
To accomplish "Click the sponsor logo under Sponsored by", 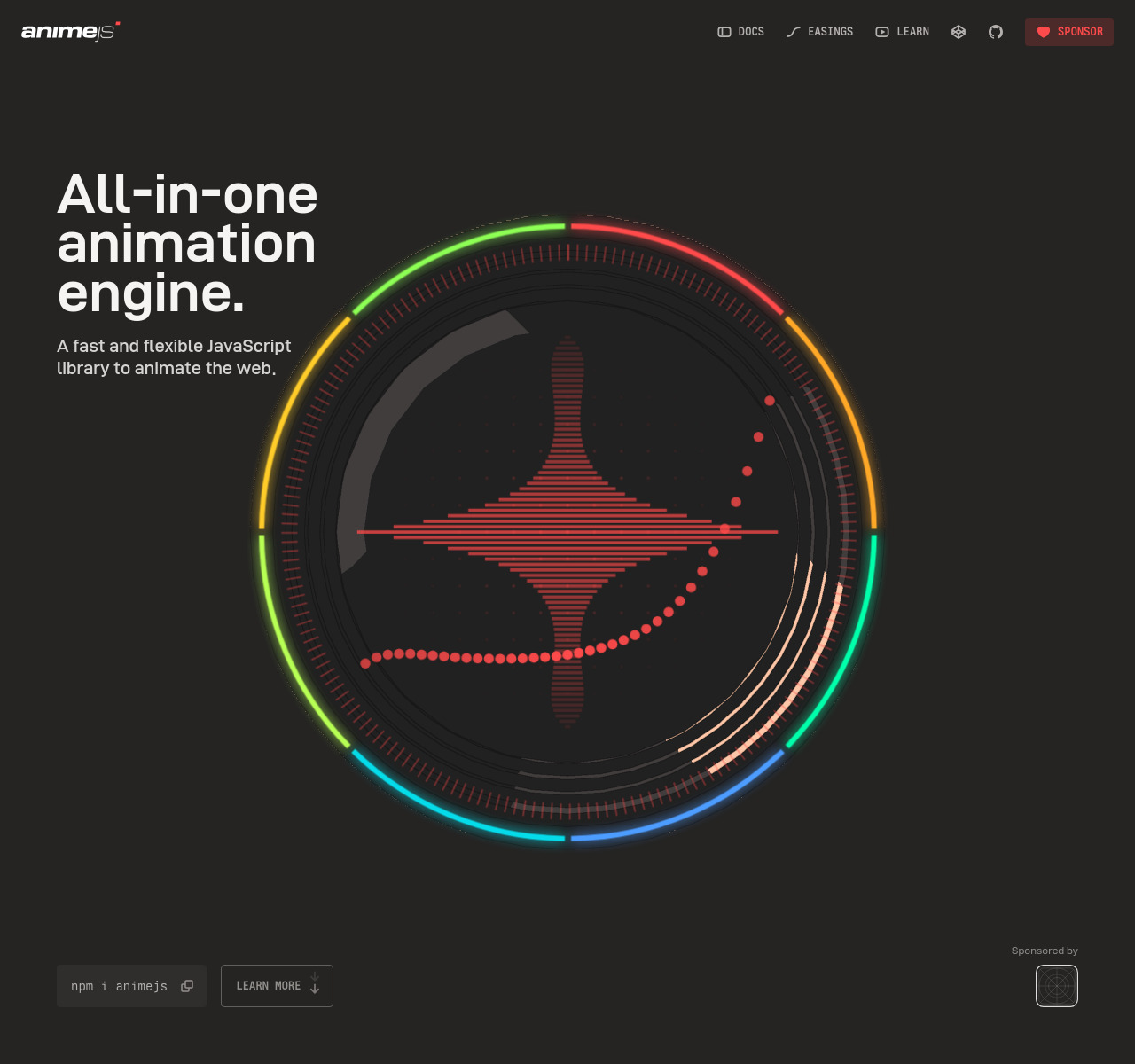I will (1057, 986).
